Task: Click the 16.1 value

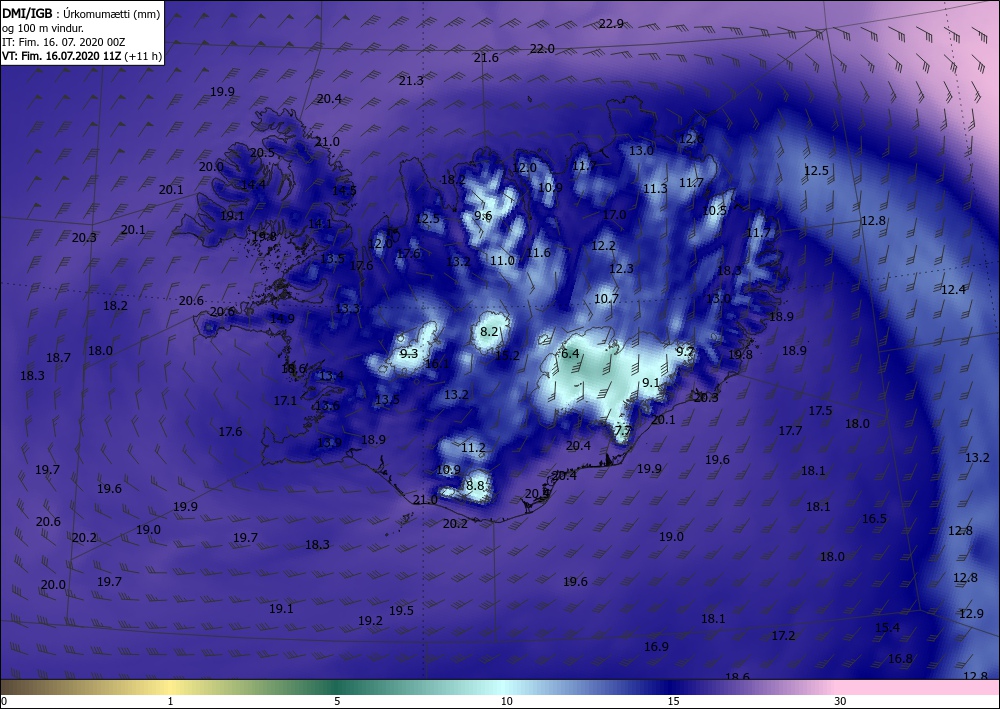Action: 437,364
